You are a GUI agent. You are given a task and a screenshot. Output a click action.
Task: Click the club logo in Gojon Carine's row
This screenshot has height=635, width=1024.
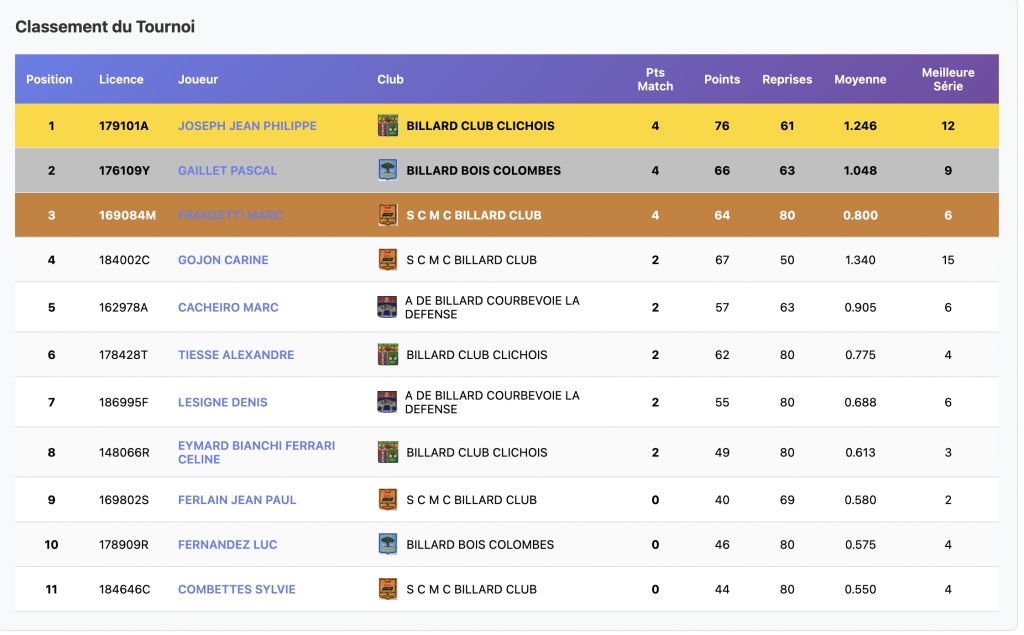[387, 260]
